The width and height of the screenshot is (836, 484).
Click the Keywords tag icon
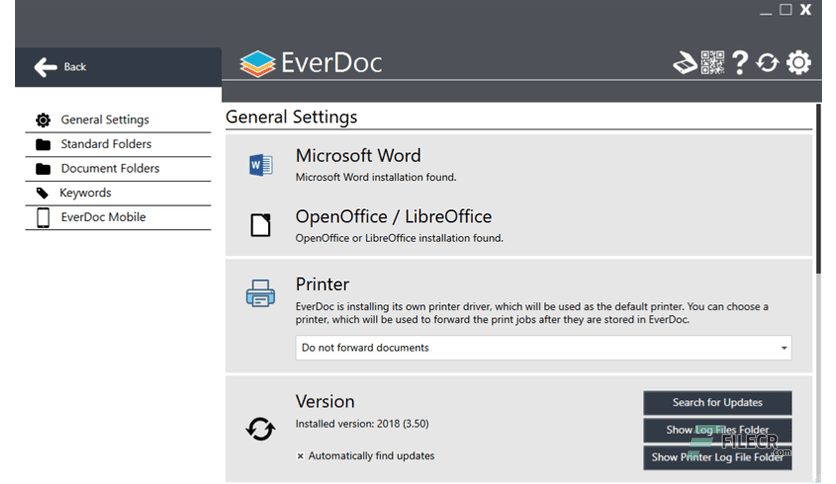(x=42, y=193)
